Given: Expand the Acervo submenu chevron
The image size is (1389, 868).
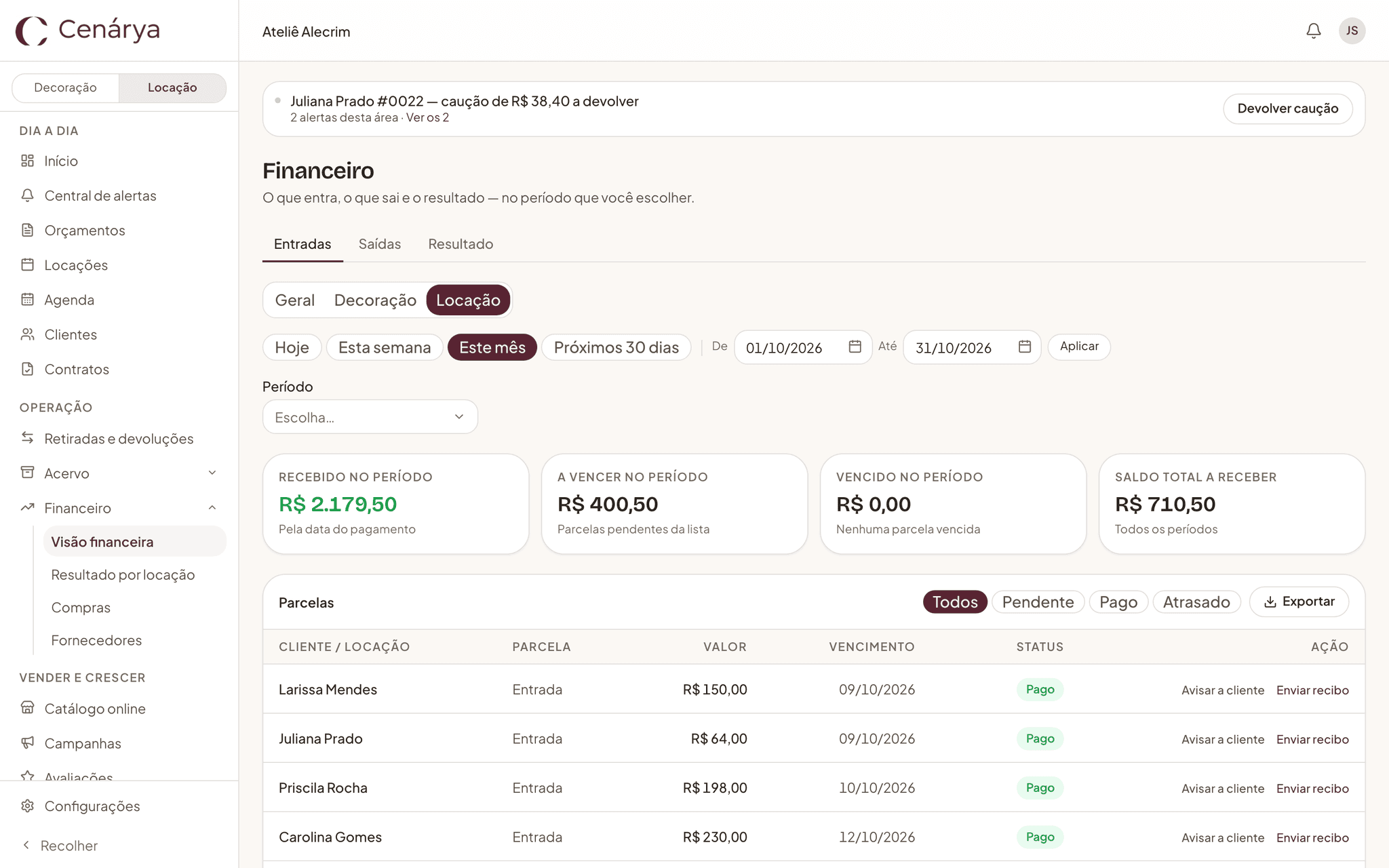Looking at the screenshot, I should click(212, 473).
